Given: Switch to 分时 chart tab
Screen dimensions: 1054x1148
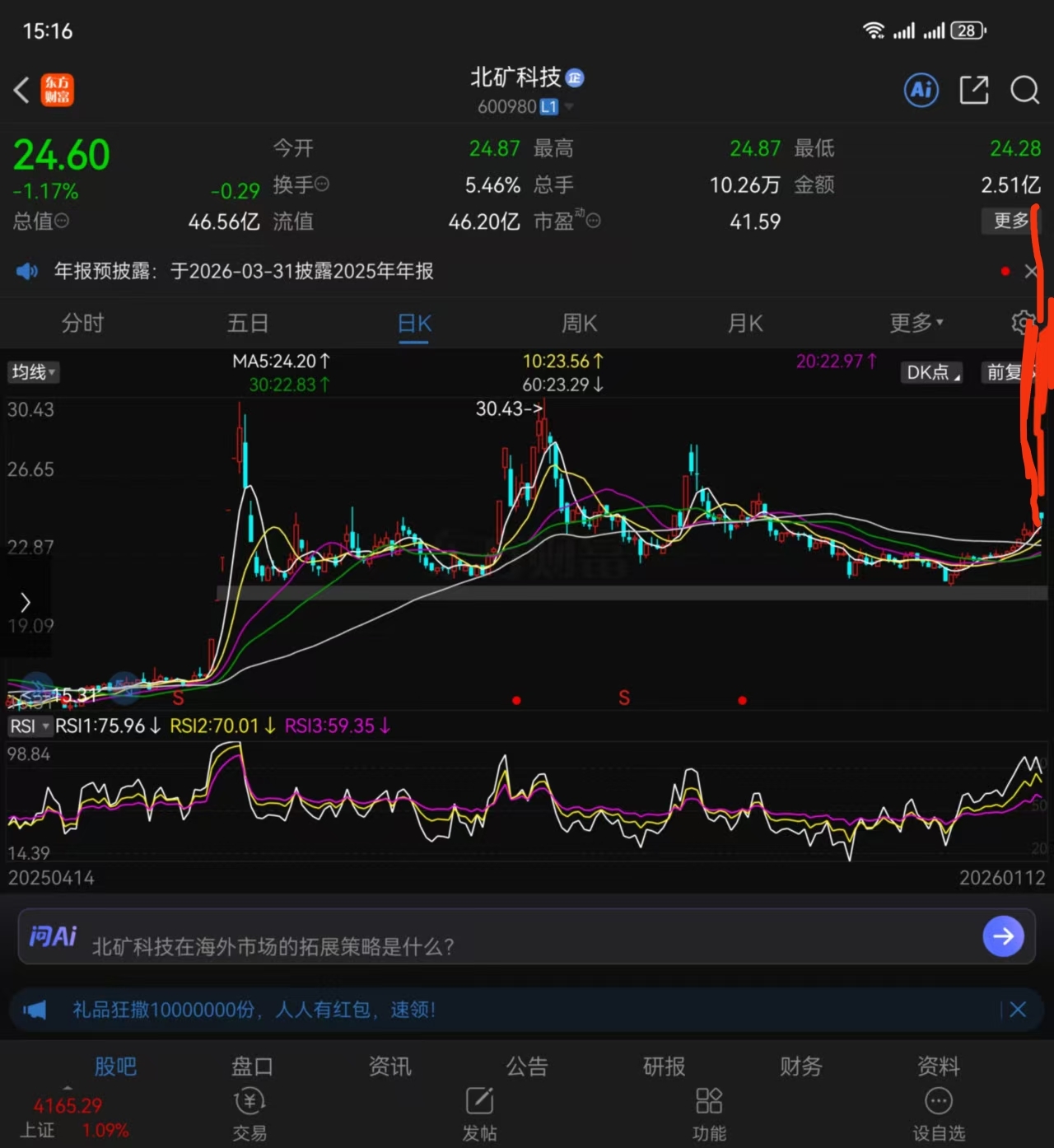Looking at the screenshot, I should (x=82, y=323).
